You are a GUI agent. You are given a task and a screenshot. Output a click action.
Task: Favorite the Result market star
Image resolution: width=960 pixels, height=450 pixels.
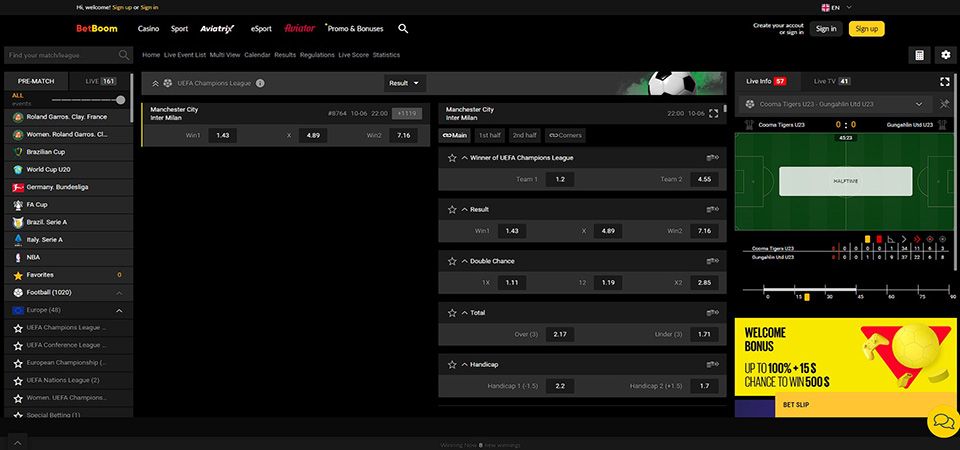pyautogui.click(x=452, y=209)
